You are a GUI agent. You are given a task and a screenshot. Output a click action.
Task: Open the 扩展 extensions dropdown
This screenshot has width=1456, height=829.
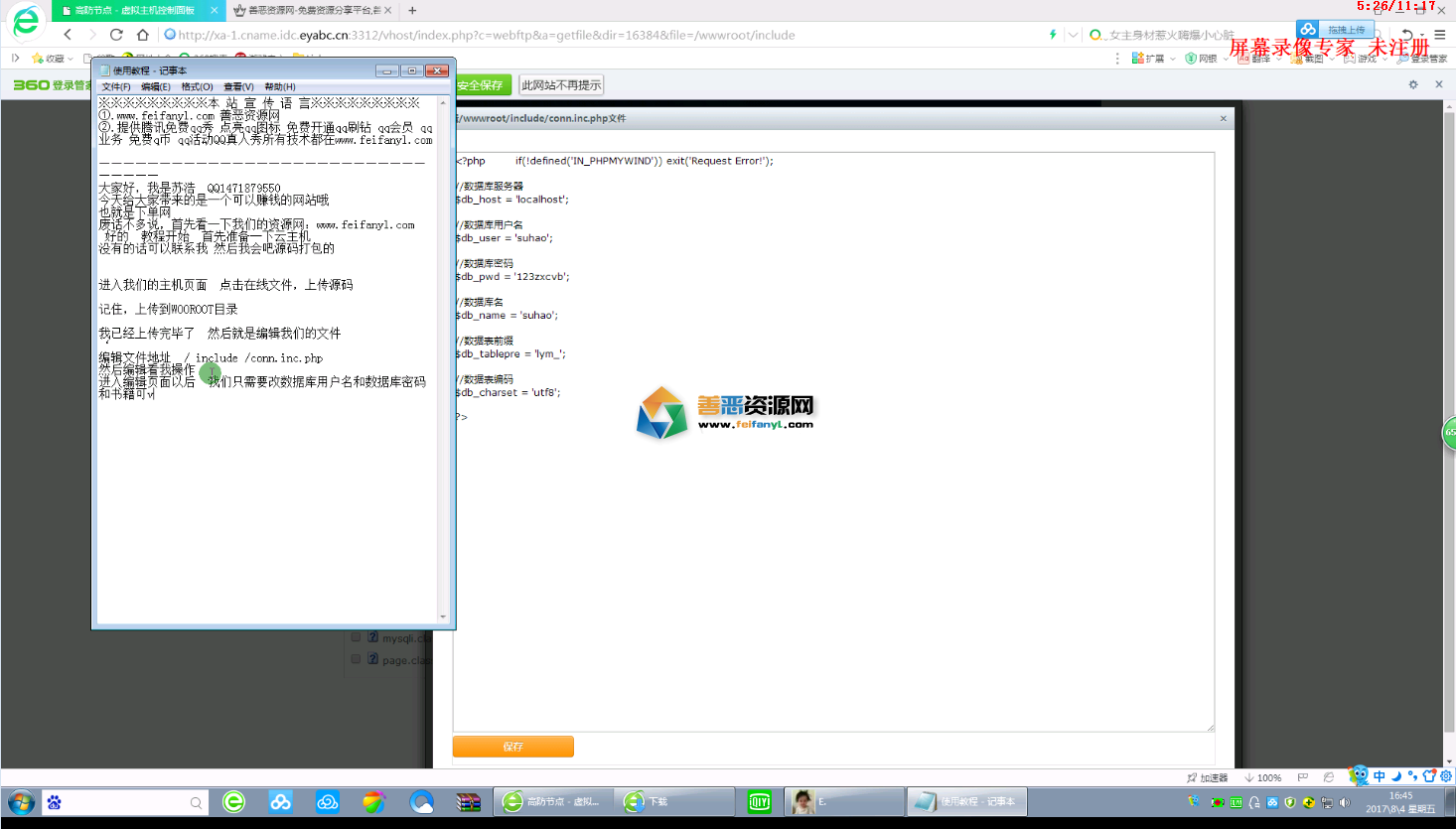[x=1152, y=59]
